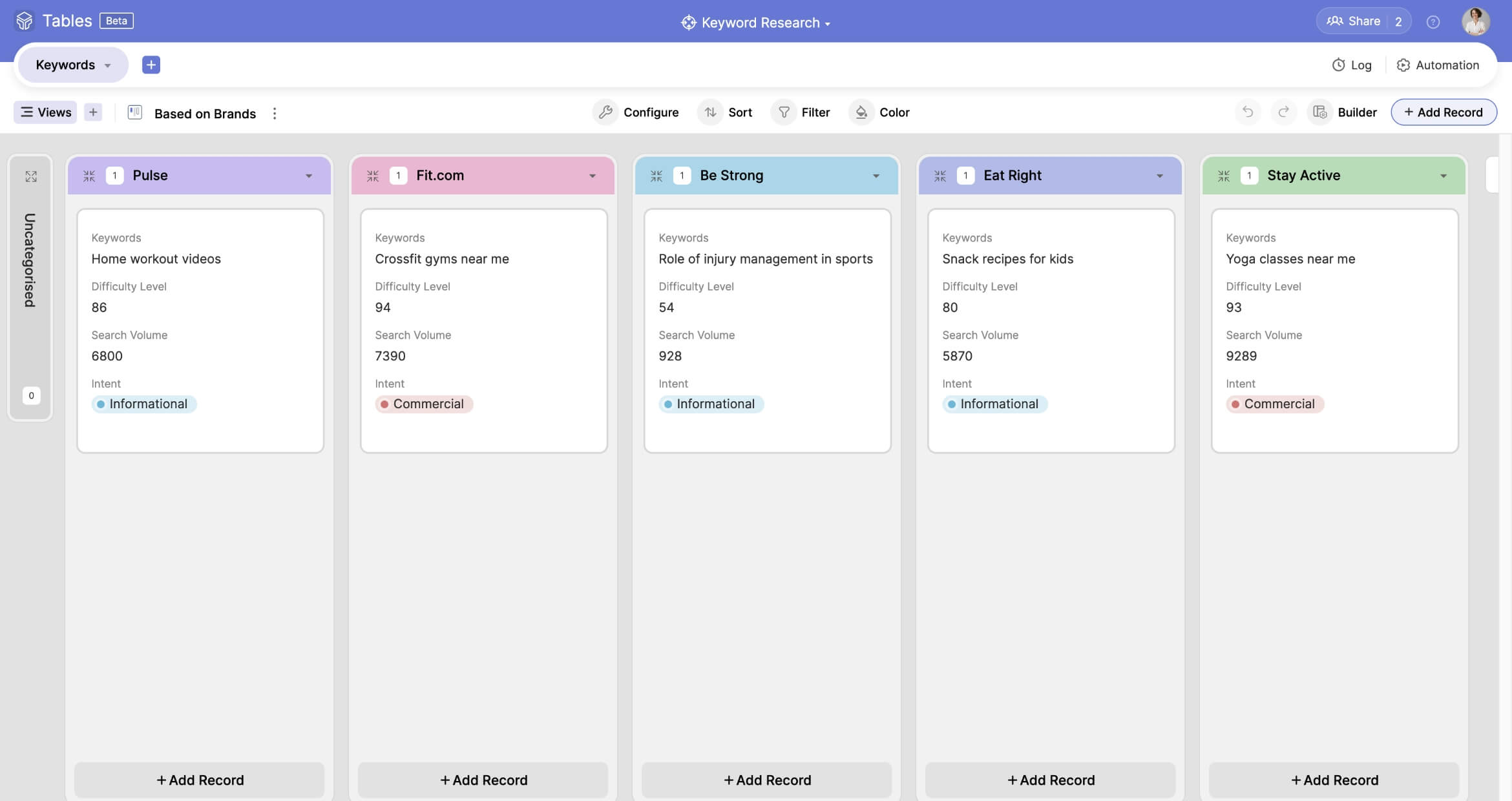Open the Fit.com column dropdown arrow

coord(592,176)
